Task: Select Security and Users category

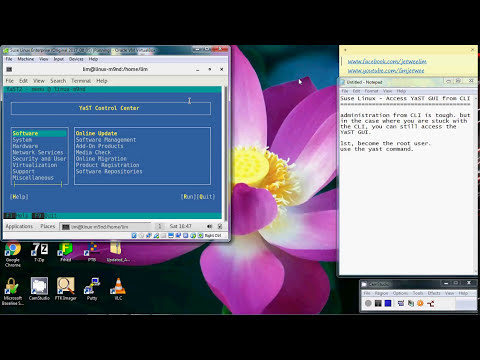Action: [39, 159]
